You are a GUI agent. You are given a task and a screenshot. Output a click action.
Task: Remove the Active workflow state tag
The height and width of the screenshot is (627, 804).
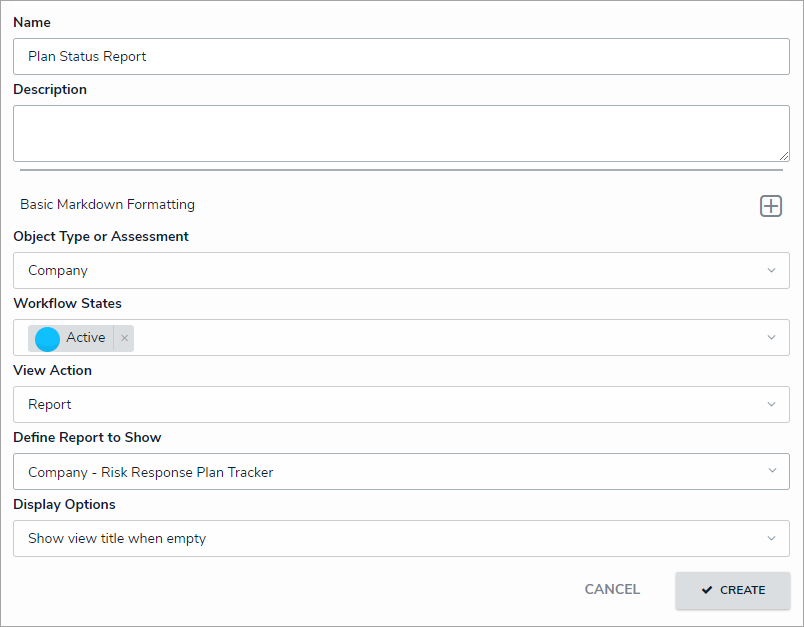pos(124,338)
